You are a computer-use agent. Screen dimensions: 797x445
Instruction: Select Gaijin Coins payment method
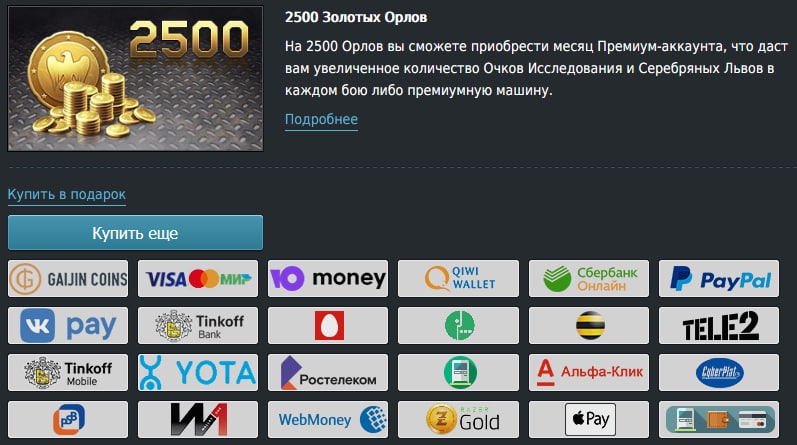(68, 279)
